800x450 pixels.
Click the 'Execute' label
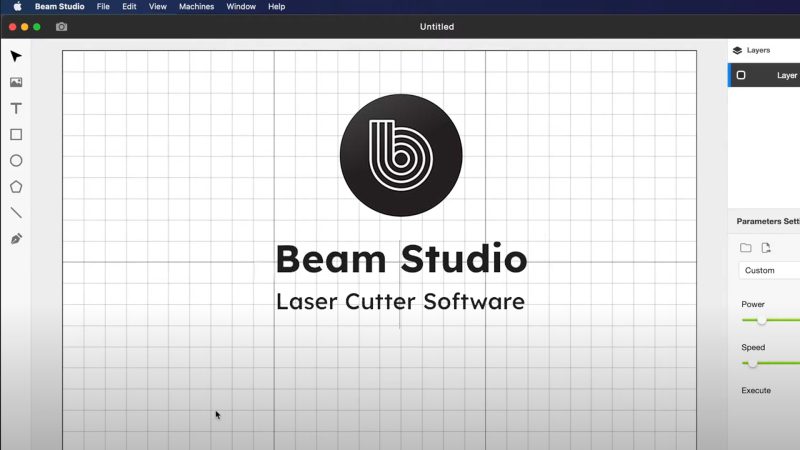(x=756, y=390)
